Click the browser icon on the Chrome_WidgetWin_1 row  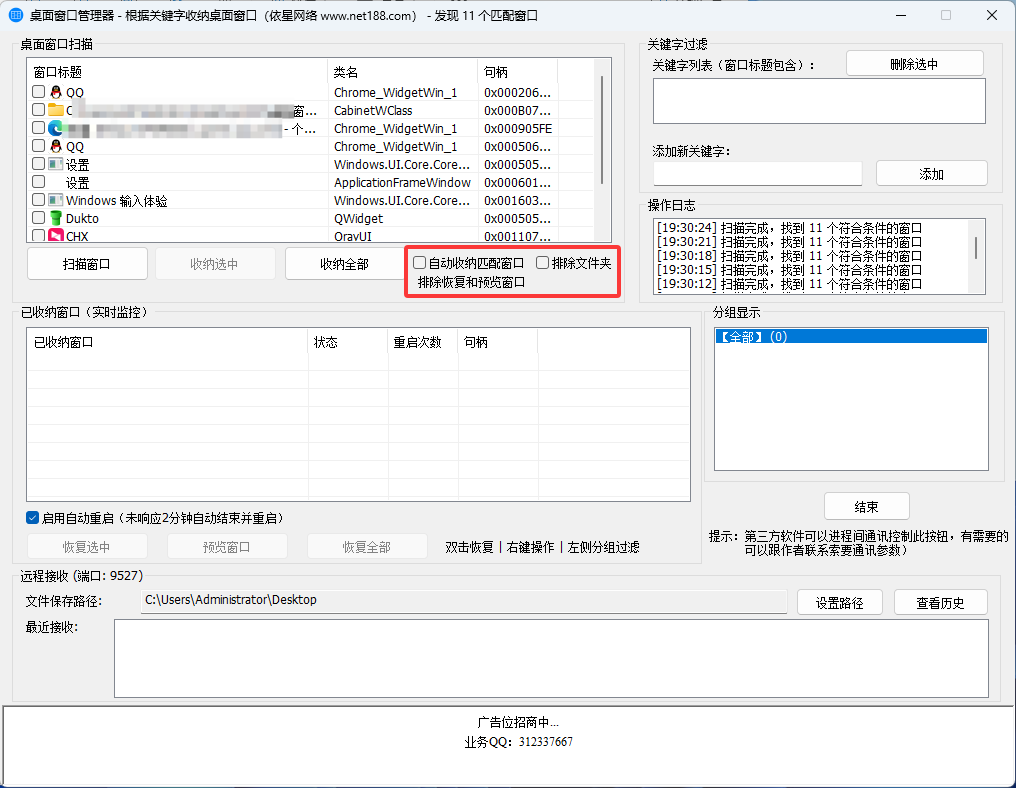(58, 128)
